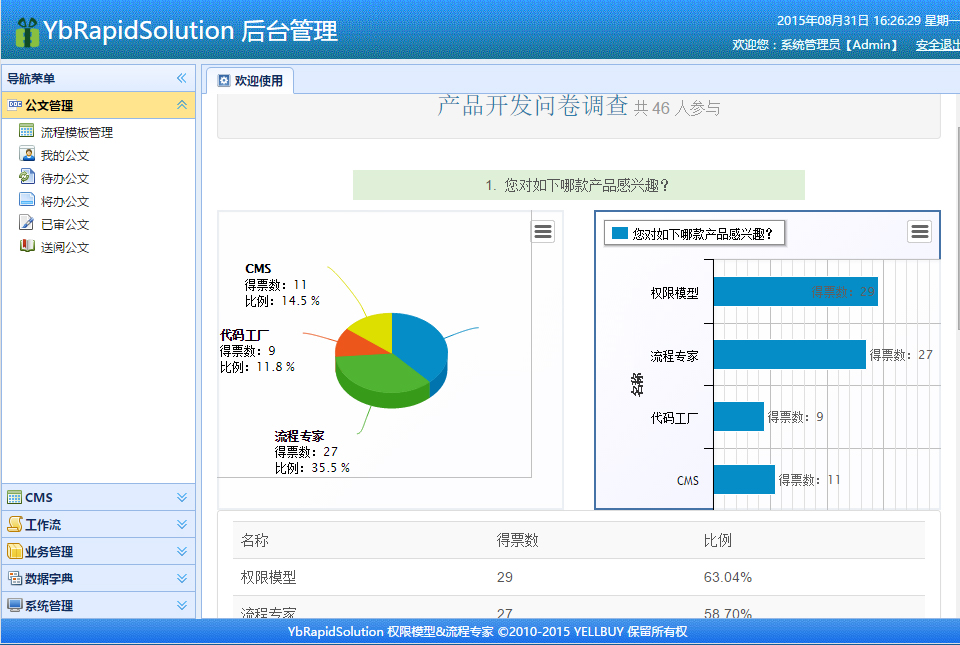The width and height of the screenshot is (960, 645).
Task: Click the table cell showing 29
Action: pyautogui.click(x=504, y=577)
